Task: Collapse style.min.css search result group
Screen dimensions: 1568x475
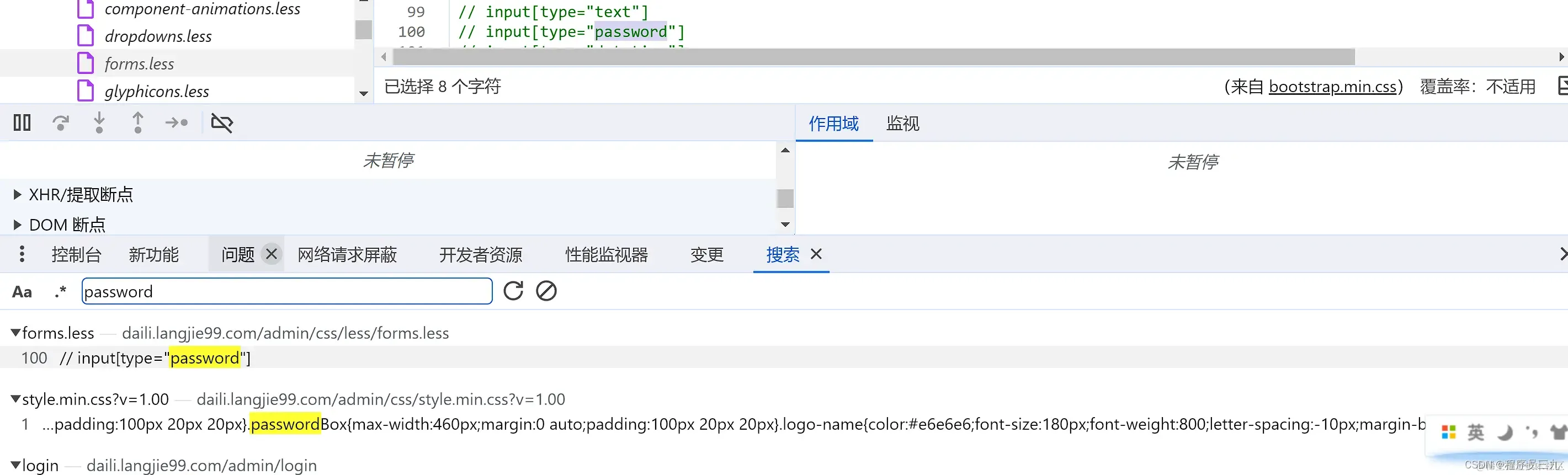Action: [x=16, y=399]
